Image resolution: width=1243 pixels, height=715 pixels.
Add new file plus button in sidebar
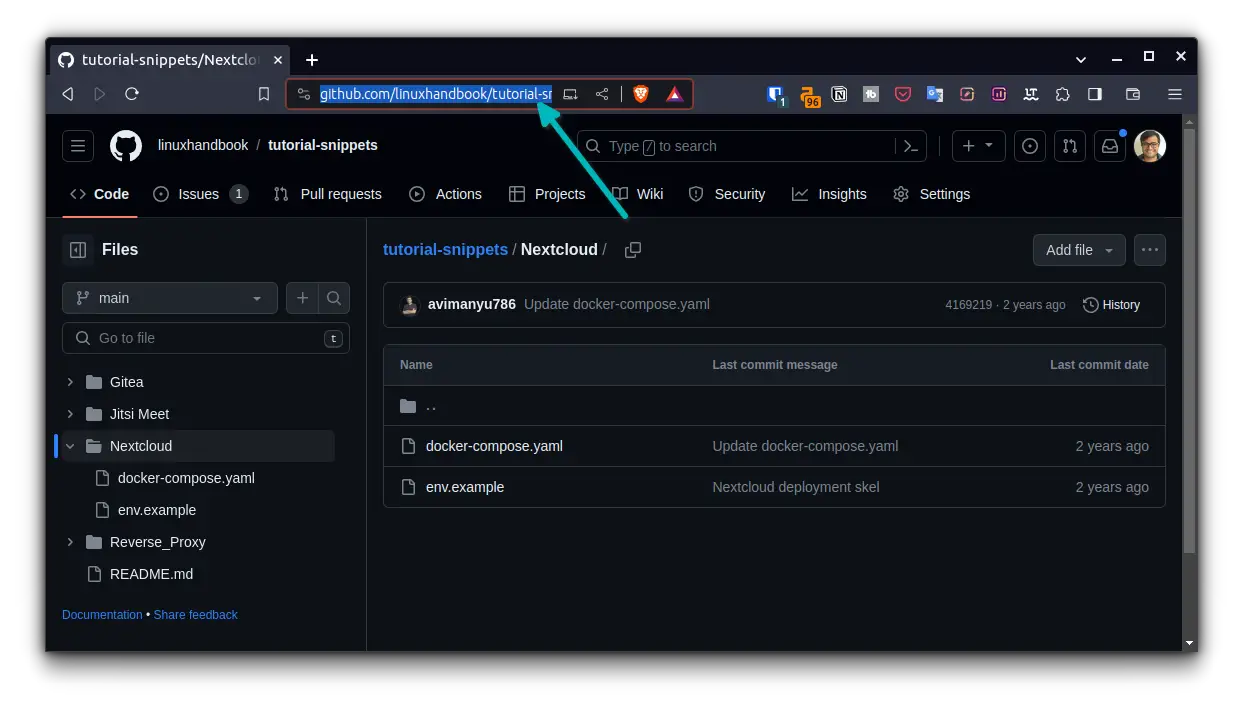(302, 298)
